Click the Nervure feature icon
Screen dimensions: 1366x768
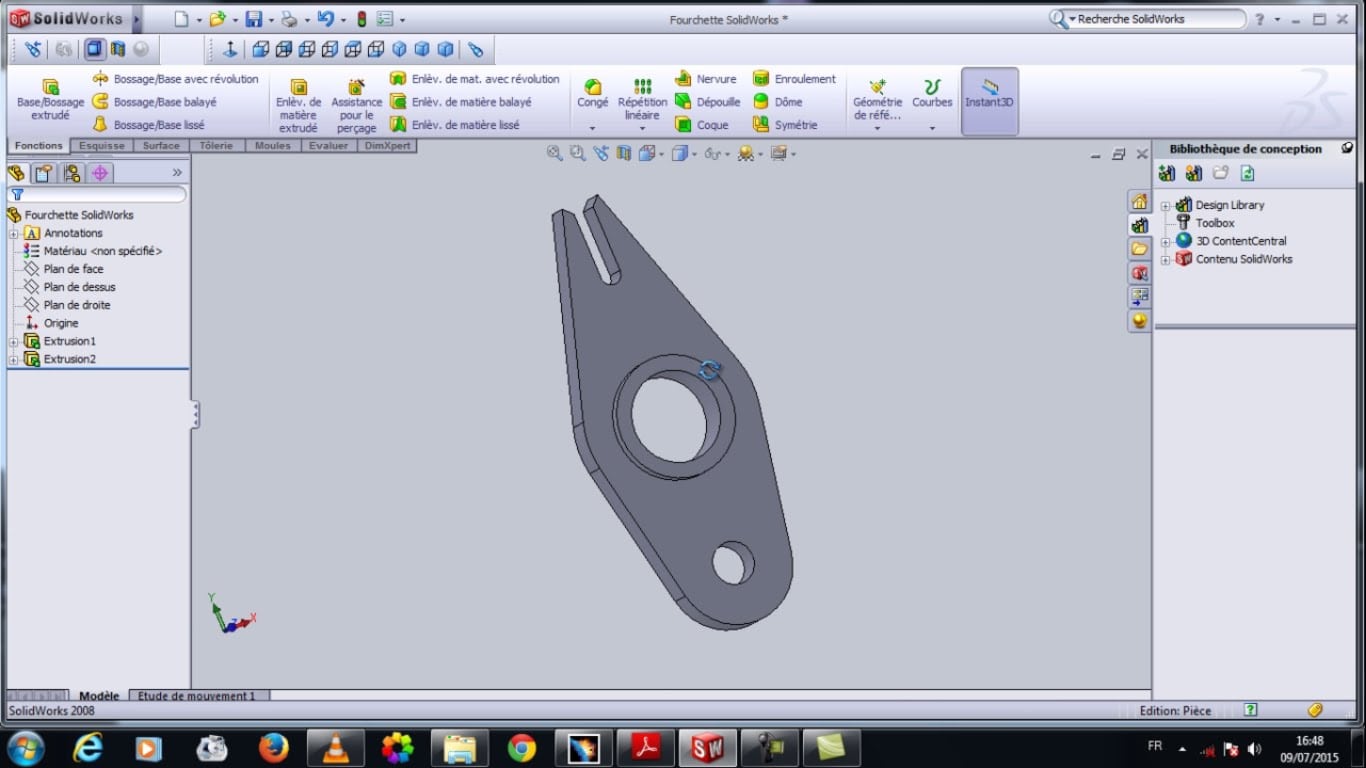pyautogui.click(x=684, y=79)
